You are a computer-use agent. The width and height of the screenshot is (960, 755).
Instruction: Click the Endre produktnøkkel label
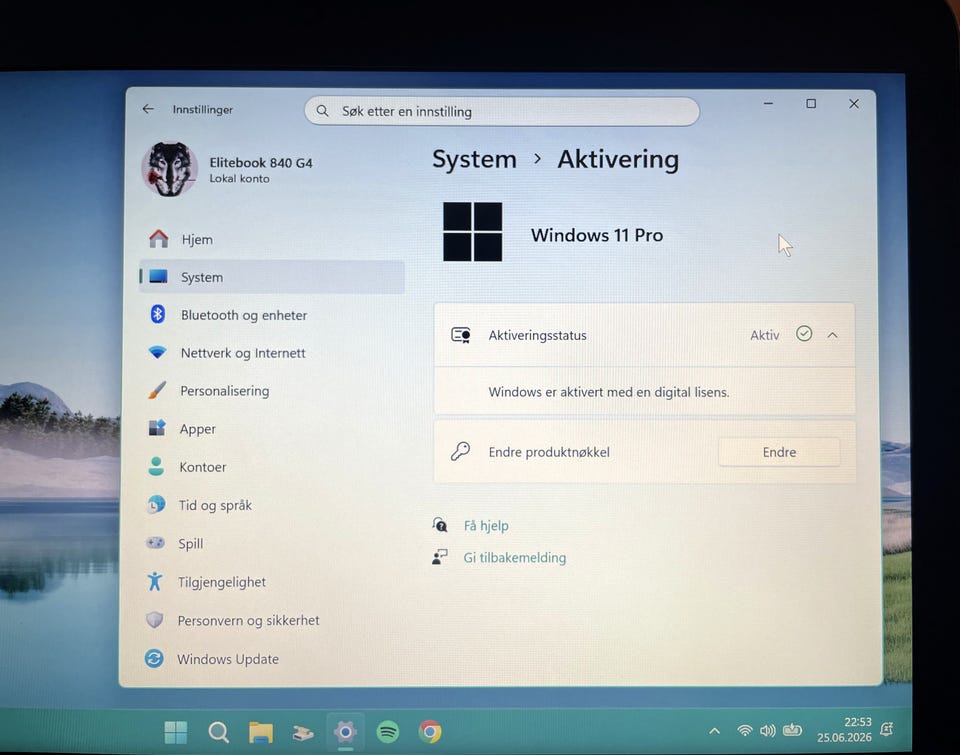coord(549,452)
